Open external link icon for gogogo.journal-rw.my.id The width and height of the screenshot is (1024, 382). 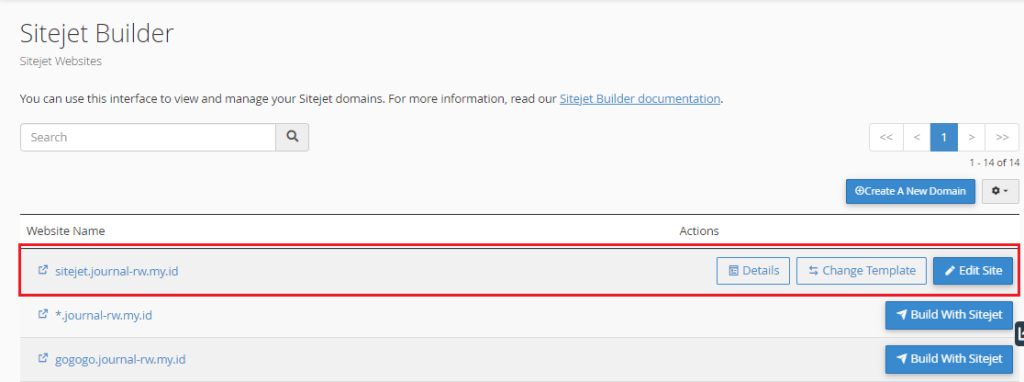point(43,358)
